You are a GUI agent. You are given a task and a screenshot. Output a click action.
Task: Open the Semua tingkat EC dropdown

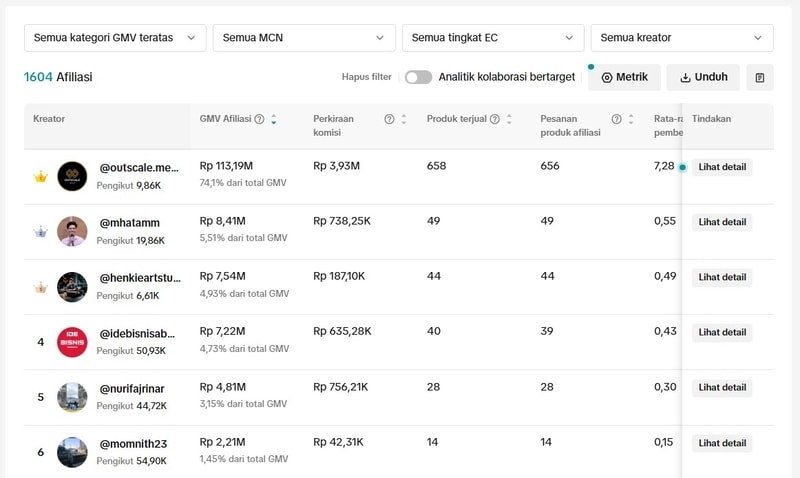tap(493, 38)
